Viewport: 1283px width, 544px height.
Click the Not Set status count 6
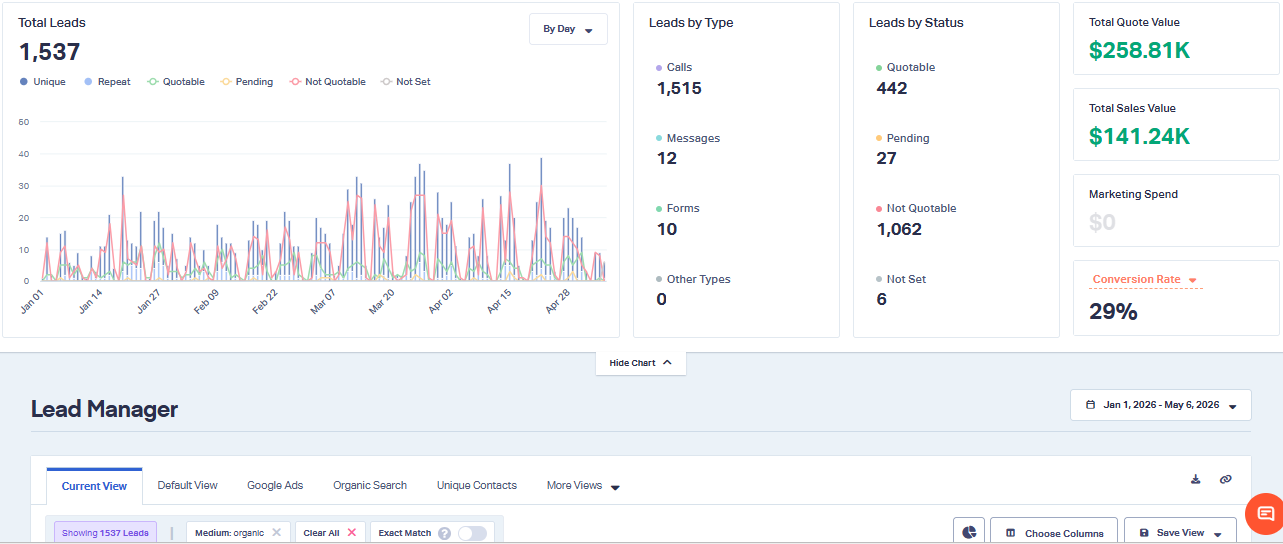coord(881,299)
